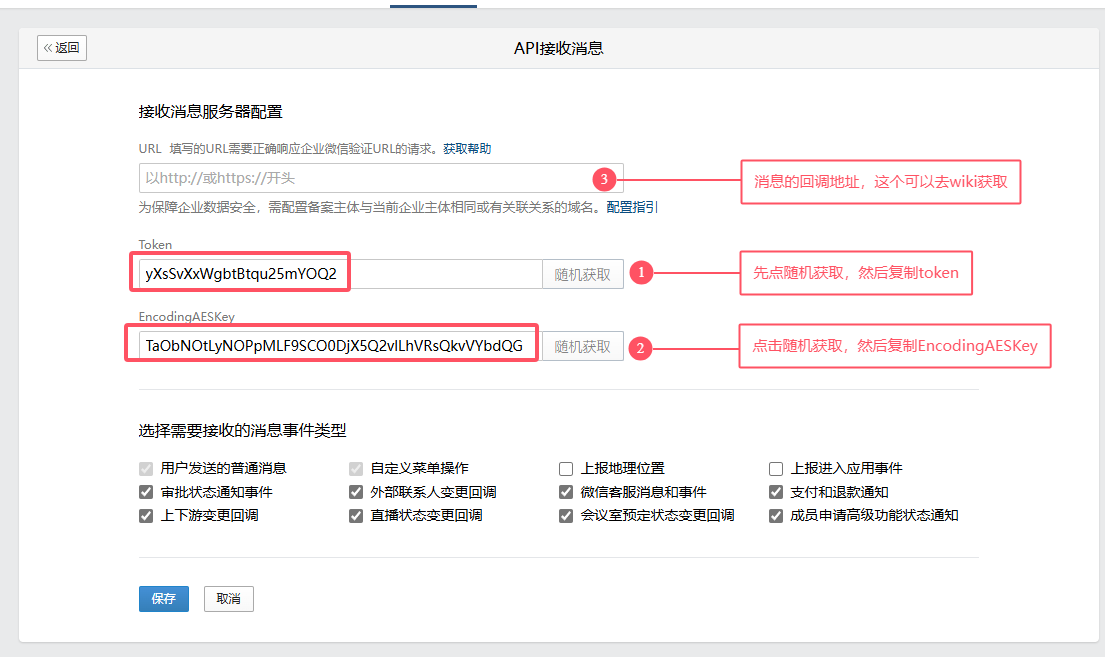The height and width of the screenshot is (657, 1105).
Task: Focus the URL input field
Action: pos(381,178)
